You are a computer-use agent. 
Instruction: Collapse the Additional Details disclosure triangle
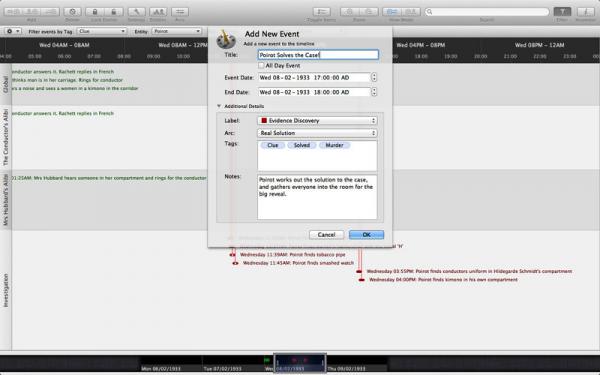(x=219, y=106)
